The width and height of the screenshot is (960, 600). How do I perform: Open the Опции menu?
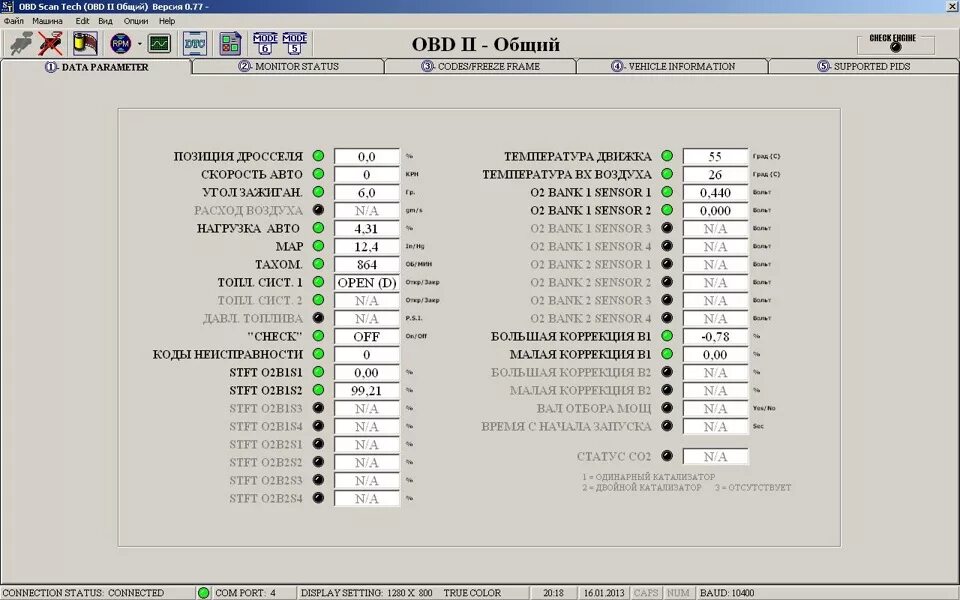pos(136,21)
